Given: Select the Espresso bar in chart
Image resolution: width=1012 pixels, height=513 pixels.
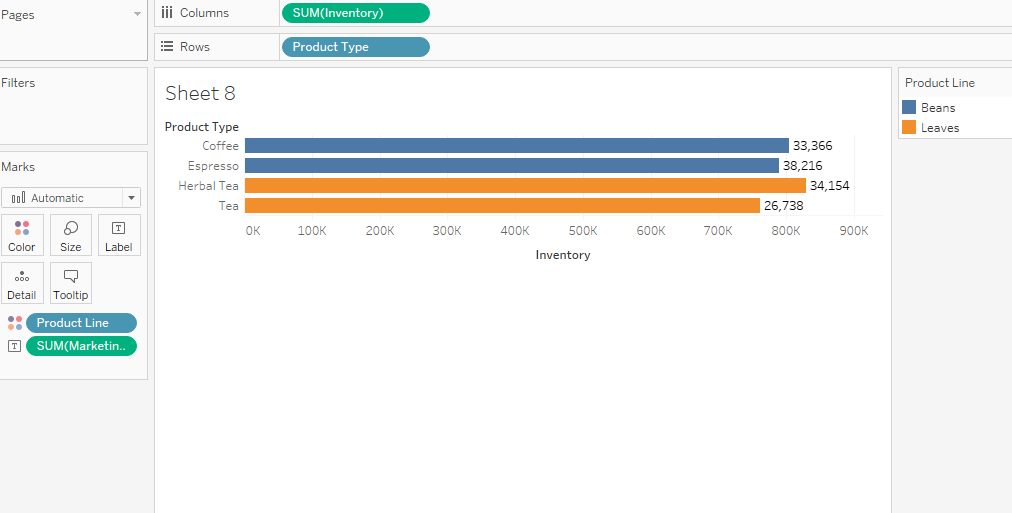Looking at the screenshot, I should pyautogui.click(x=512, y=166).
